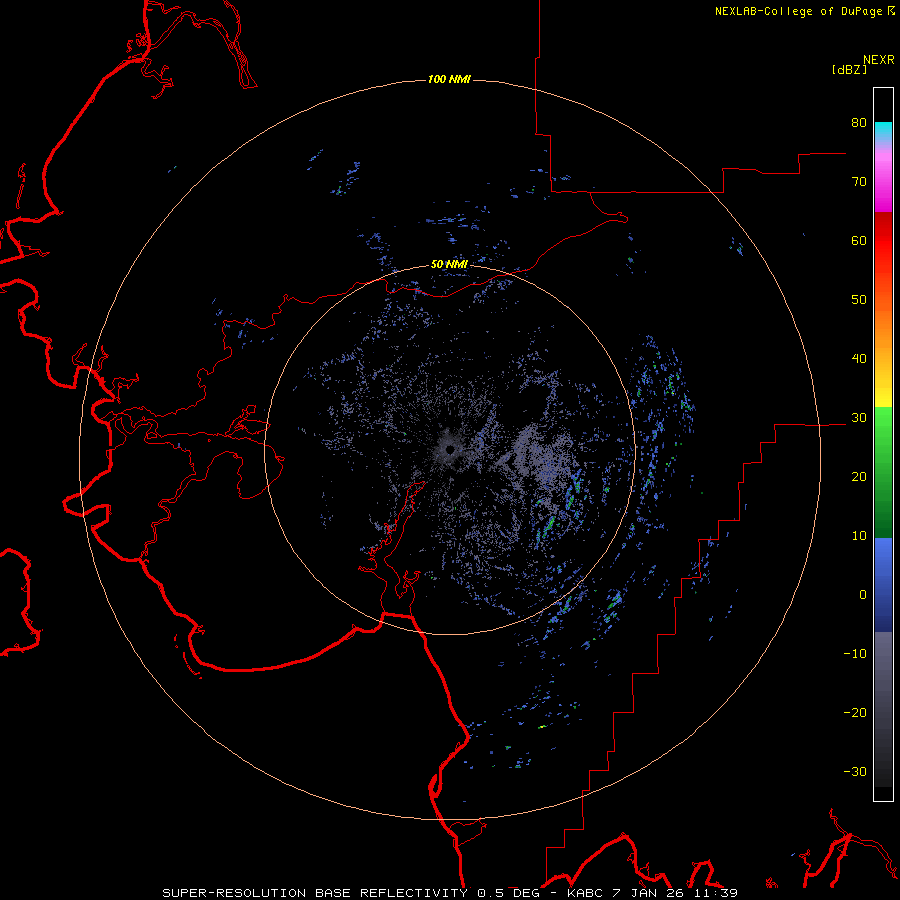Click the radar site center dot
The width and height of the screenshot is (900, 900).
(x=449, y=449)
